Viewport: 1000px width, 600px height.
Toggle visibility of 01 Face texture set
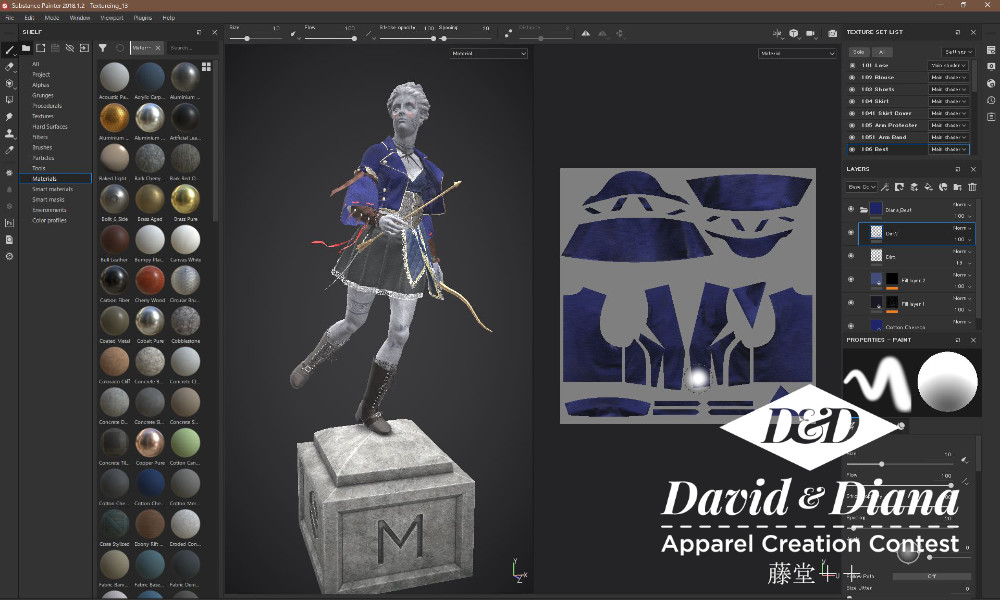(x=852, y=66)
